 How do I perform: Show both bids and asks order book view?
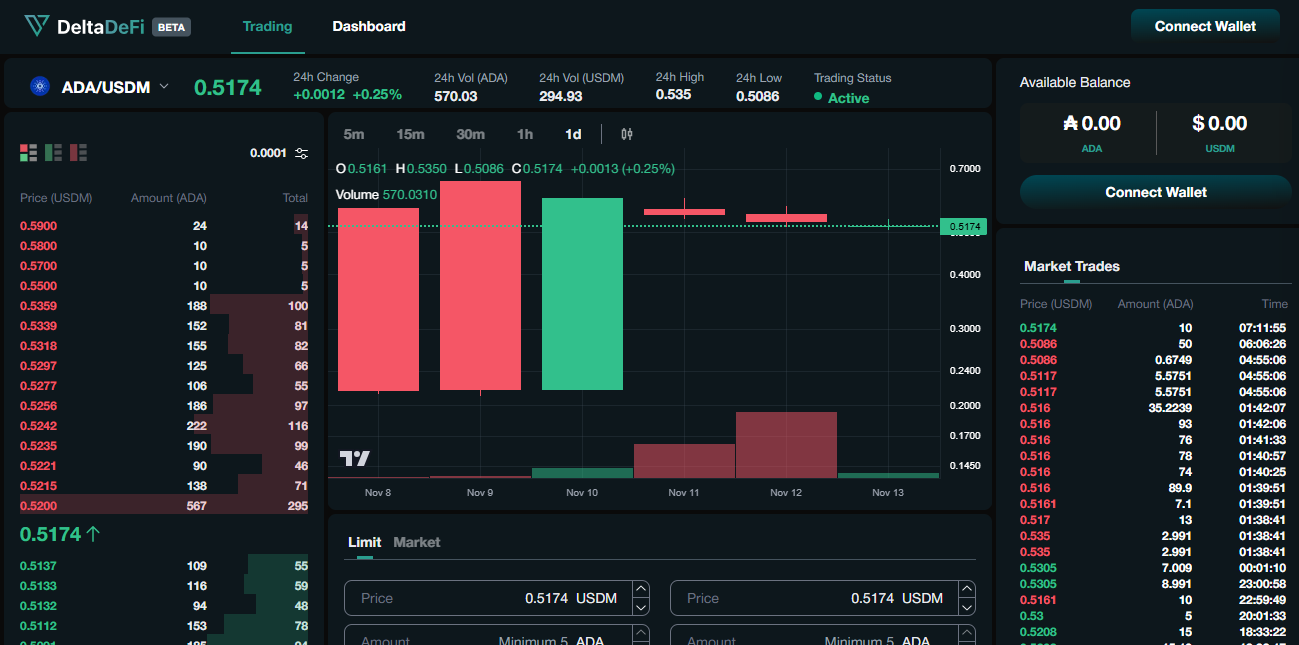[x=29, y=153]
